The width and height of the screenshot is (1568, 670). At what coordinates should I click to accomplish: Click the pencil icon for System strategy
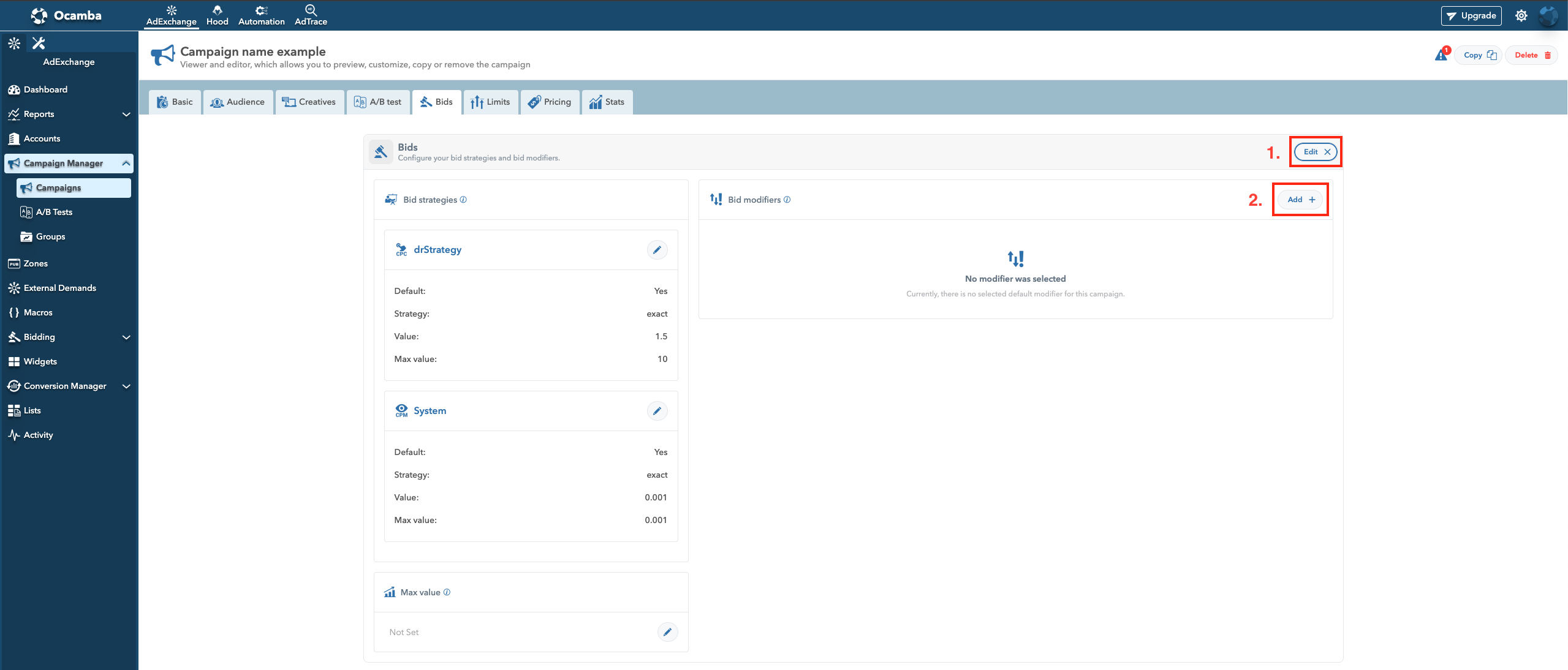[x=657, y=411]
